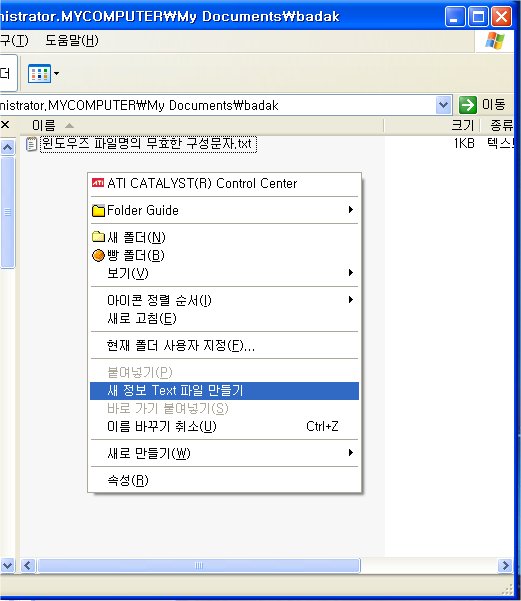Viewport: 521px width, 601px height.
Task: Select 속성(R) in context menu
Action: pyautogui.click(x=224, y=480)
